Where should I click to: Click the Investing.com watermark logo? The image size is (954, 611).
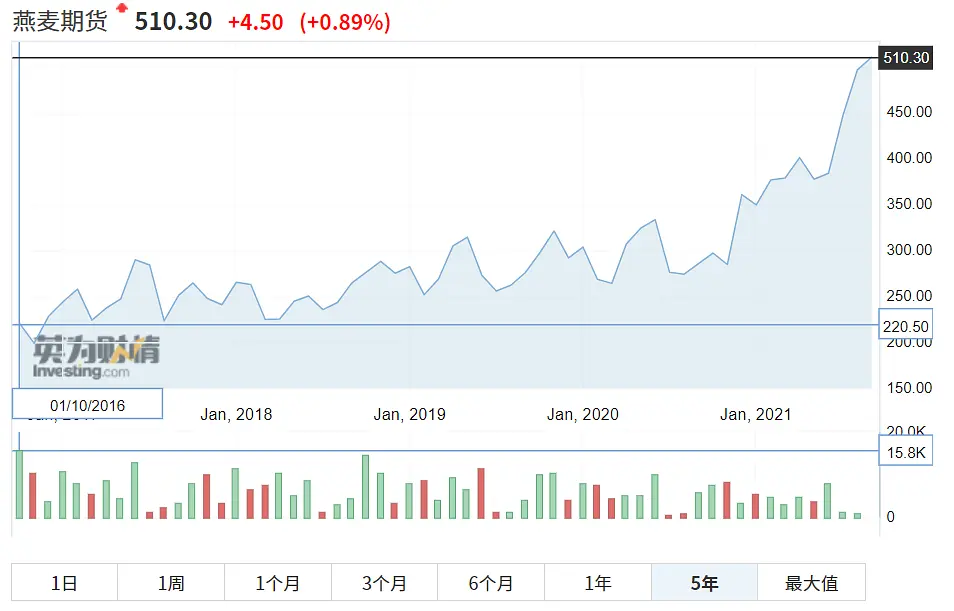[95, 357]
